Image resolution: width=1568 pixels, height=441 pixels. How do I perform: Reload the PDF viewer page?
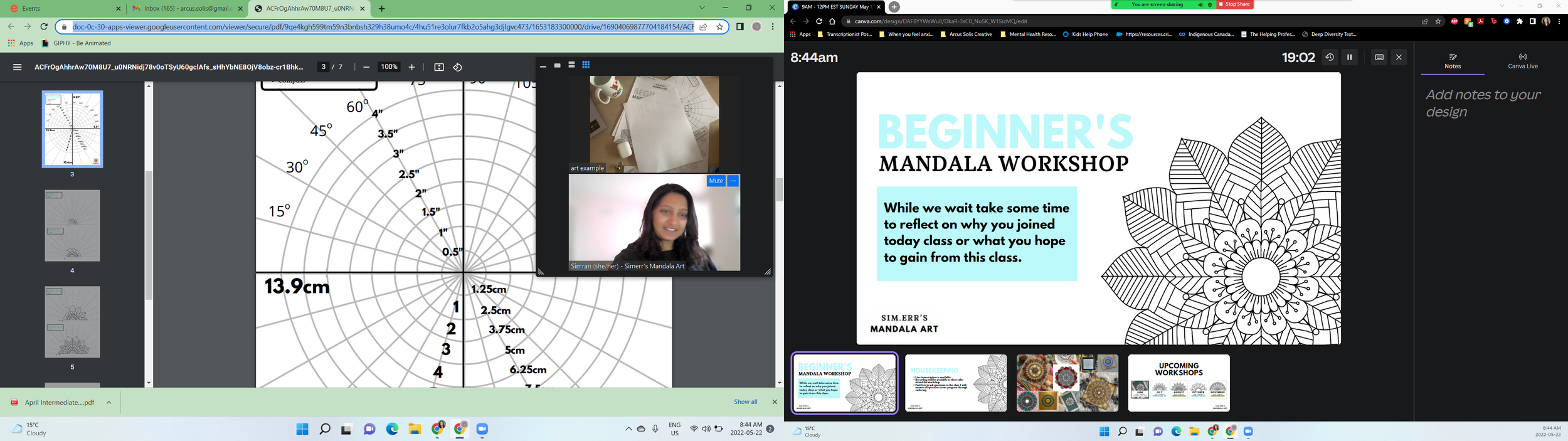[x=44, y=26]
